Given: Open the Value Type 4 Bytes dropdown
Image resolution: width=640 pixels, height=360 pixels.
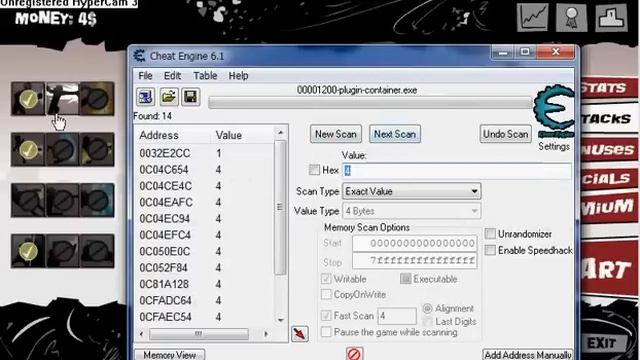Looking at the screenshot, I should tap(411, 211).
